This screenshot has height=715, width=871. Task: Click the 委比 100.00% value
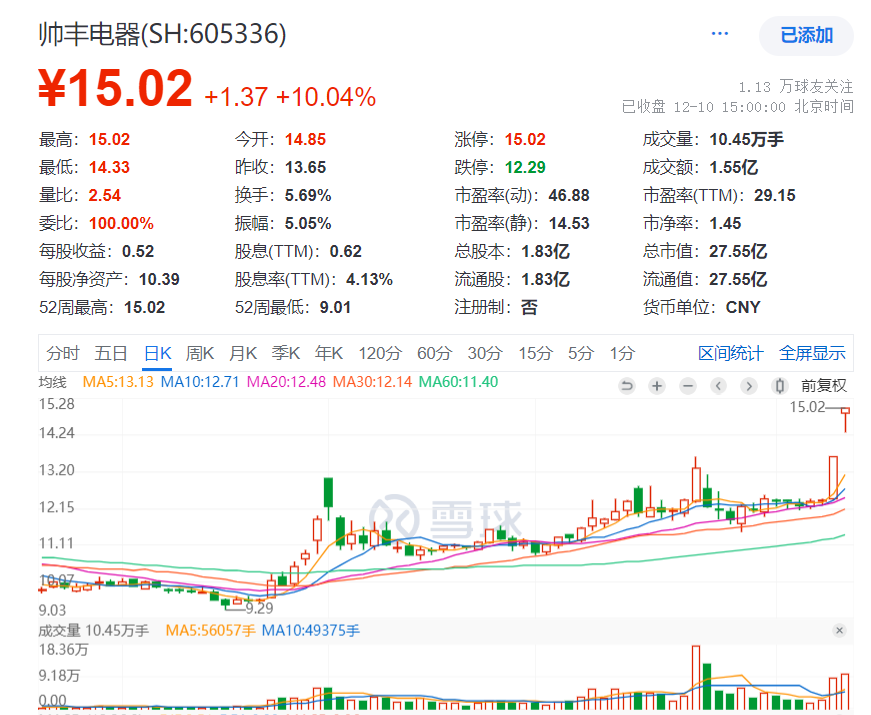tap(121, 223)
